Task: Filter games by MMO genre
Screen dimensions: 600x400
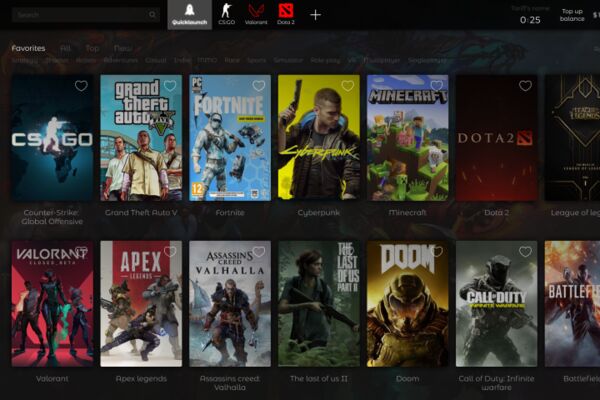Action: pyautogui.click(x=207, y=60)
